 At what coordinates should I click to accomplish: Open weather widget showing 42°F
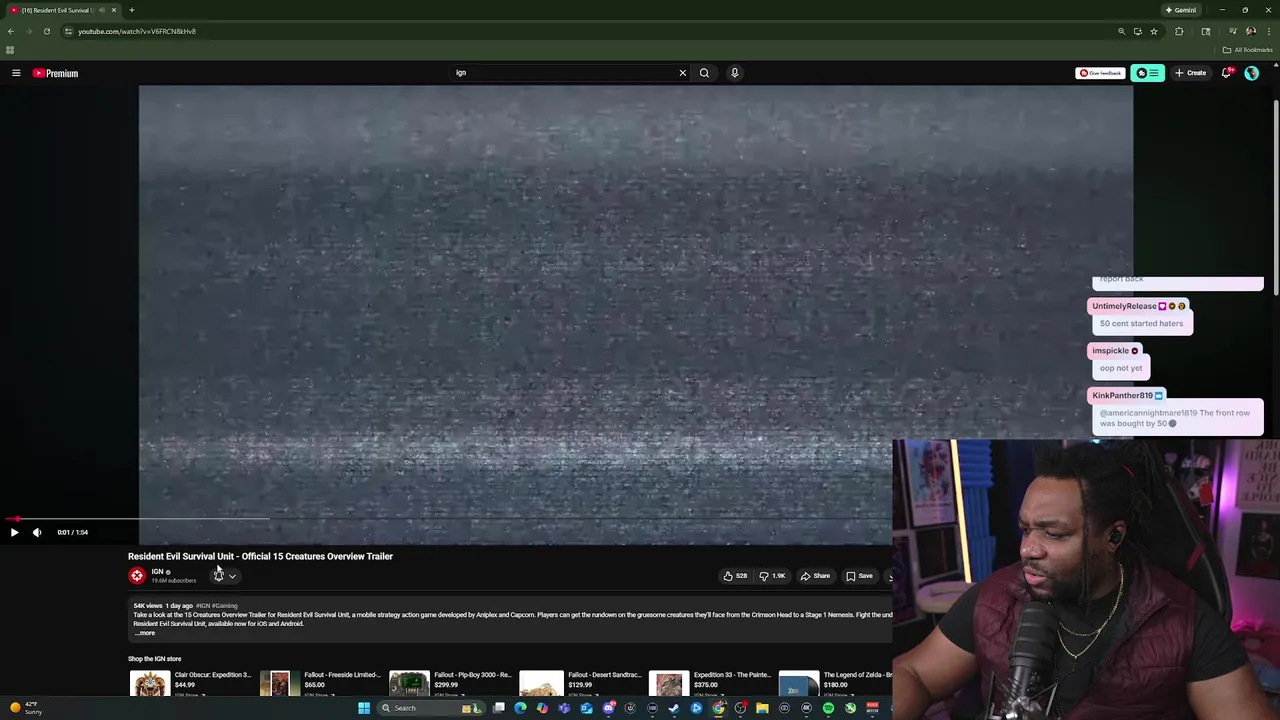(x=25, y=708)
